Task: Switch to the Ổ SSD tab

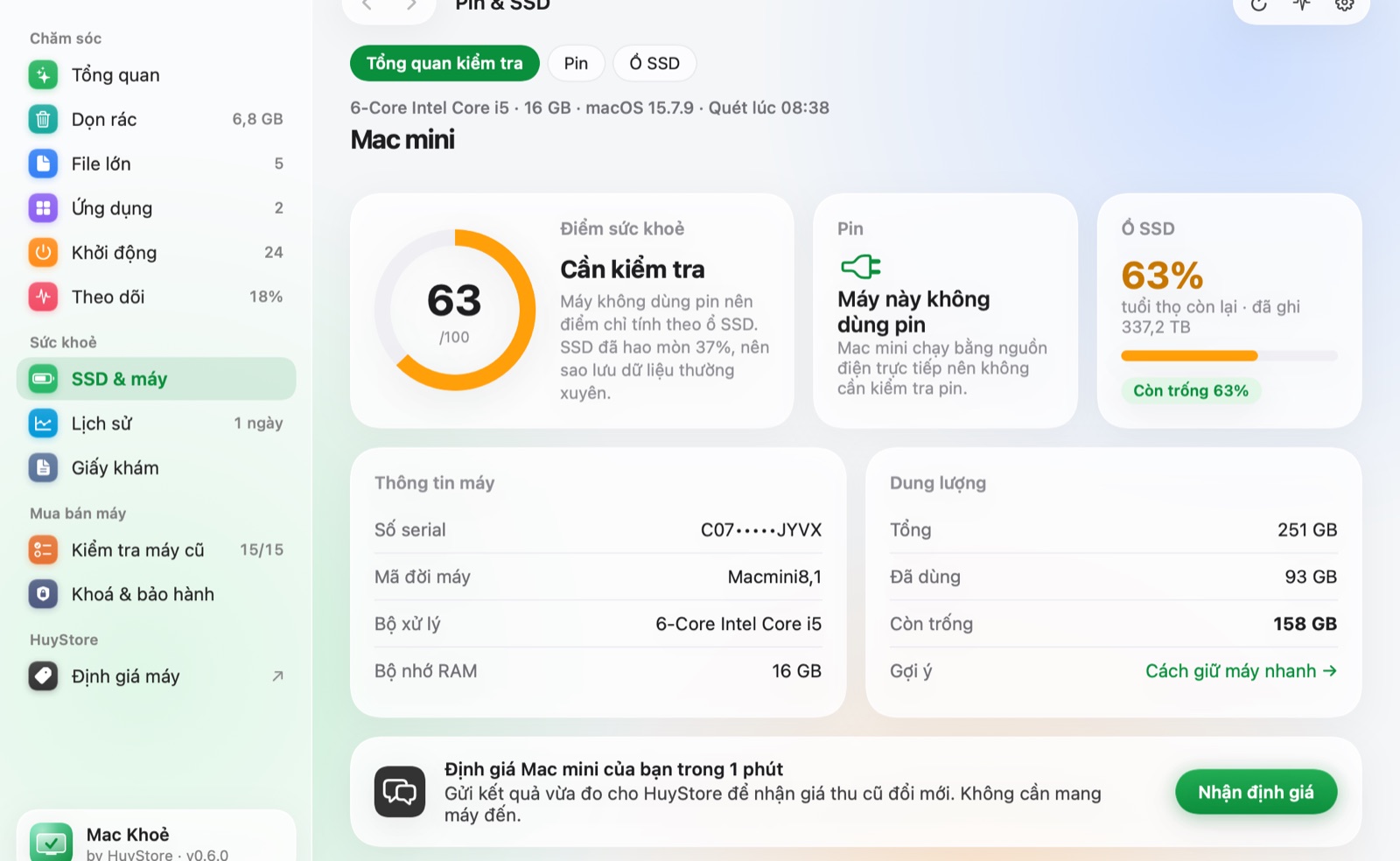Action: (x=654, y=63)
